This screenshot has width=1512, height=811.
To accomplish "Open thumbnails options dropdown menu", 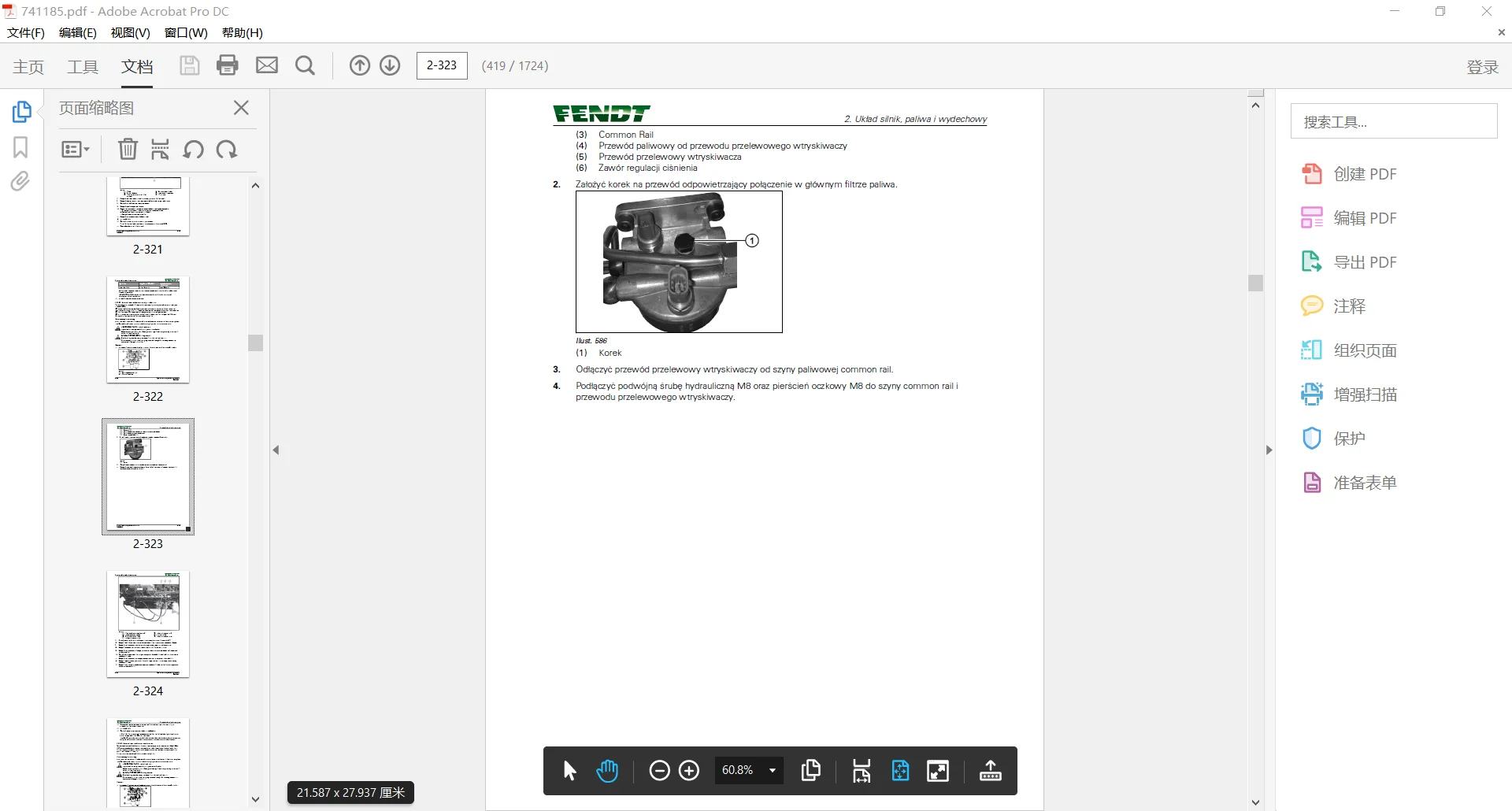I will click(76, 149).
